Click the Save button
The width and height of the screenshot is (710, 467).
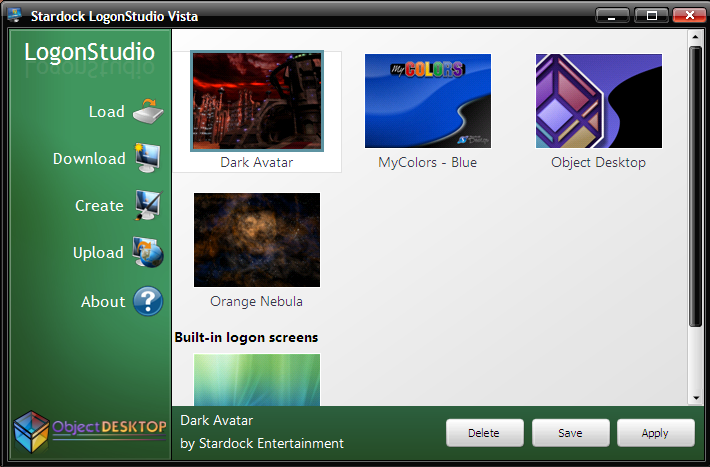coord(570,433)
